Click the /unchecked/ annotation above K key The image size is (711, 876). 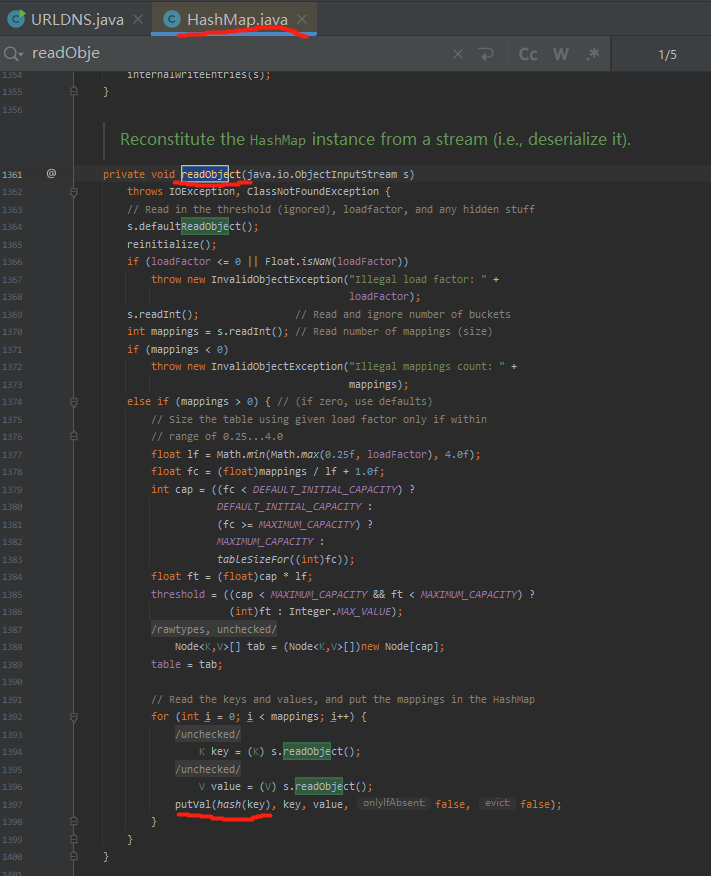[208, 734]
